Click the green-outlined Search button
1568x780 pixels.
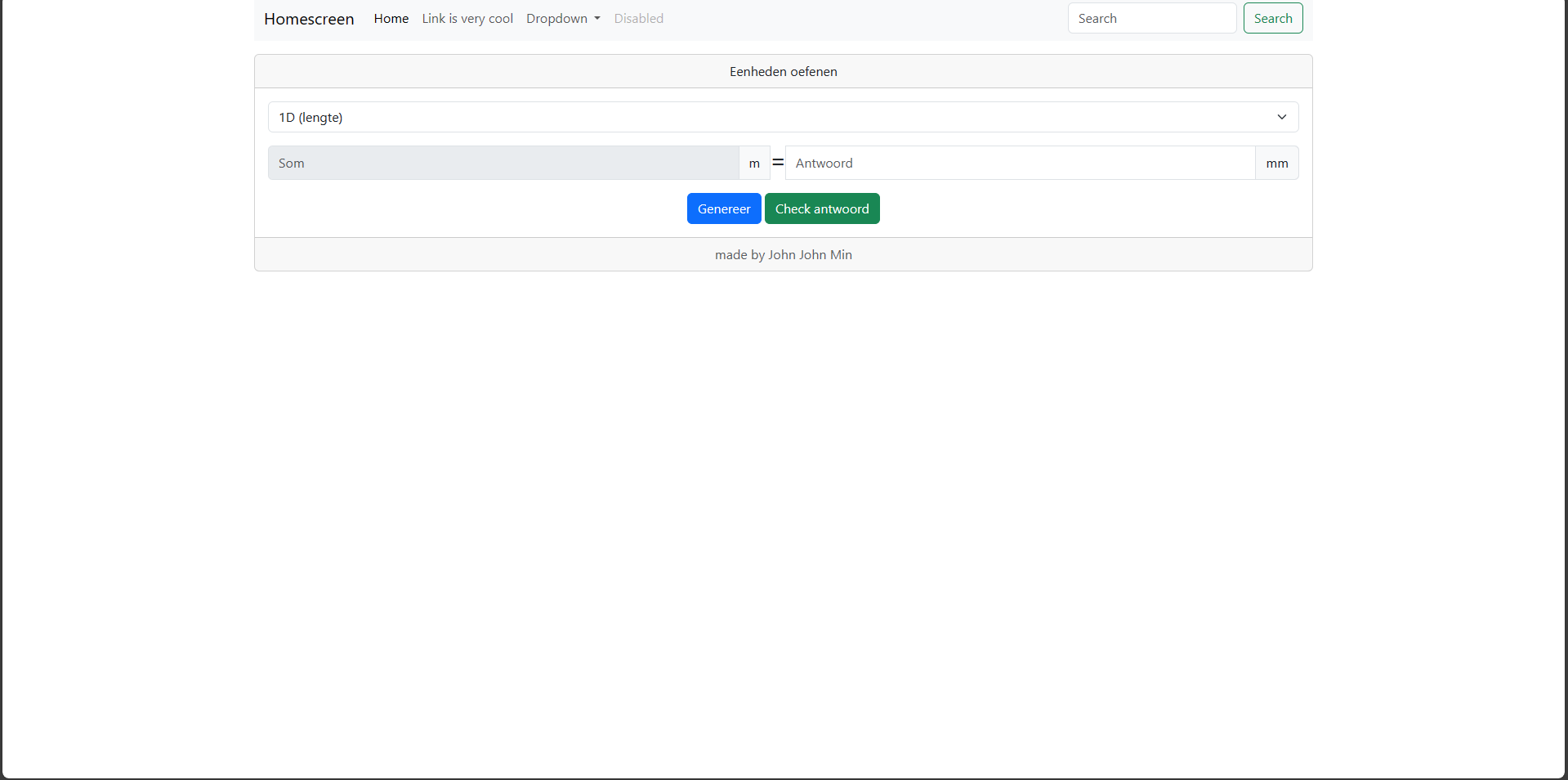coord(1273,18)
